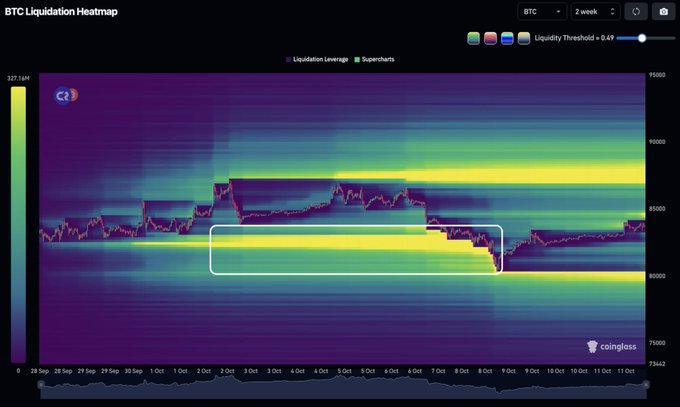This screenshot has width=680, height=407.
Task: Select the green-blue heatmap color theme
Action: click(x=473, y=38)
